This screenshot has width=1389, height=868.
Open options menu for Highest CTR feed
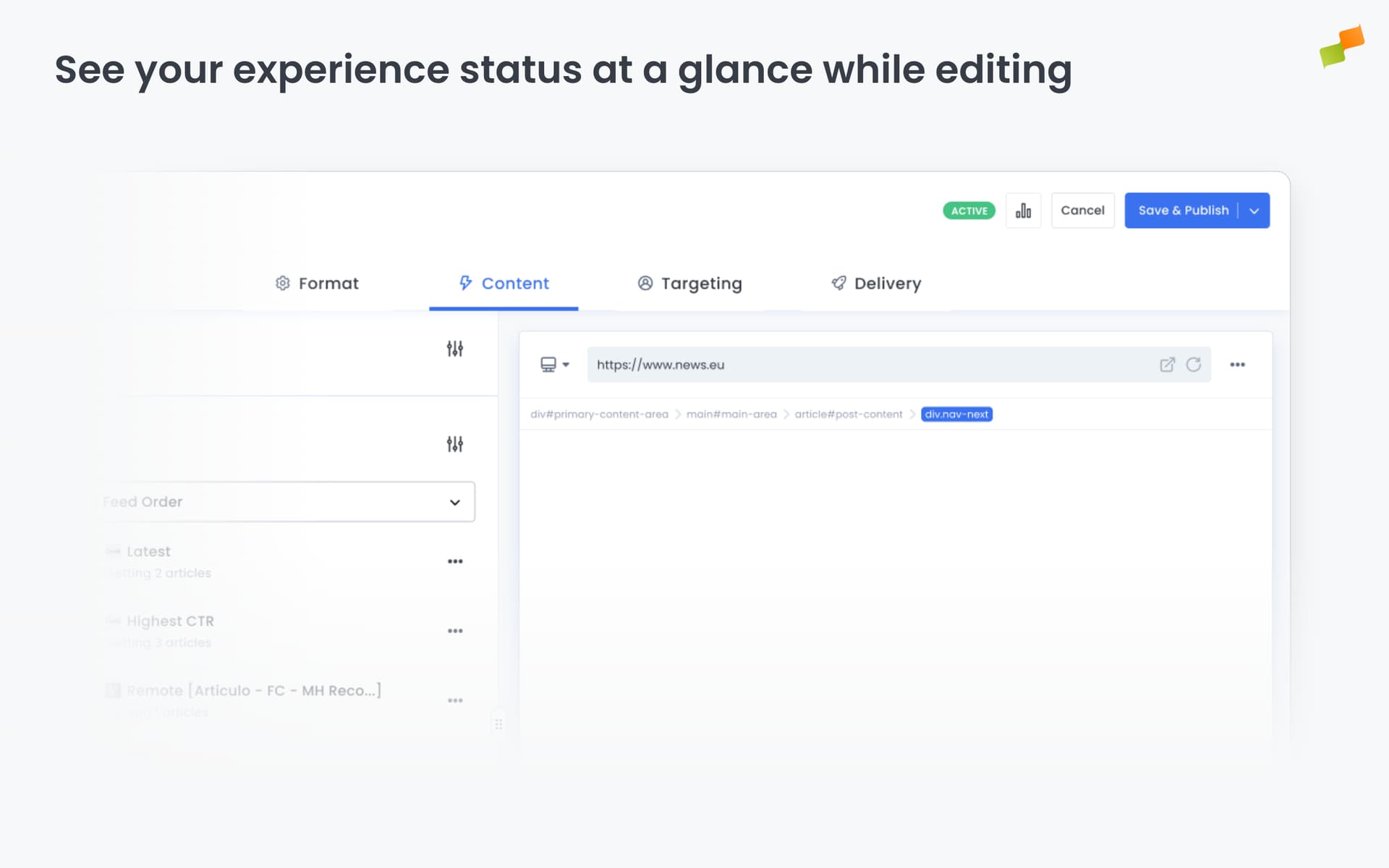pos(455,630)
